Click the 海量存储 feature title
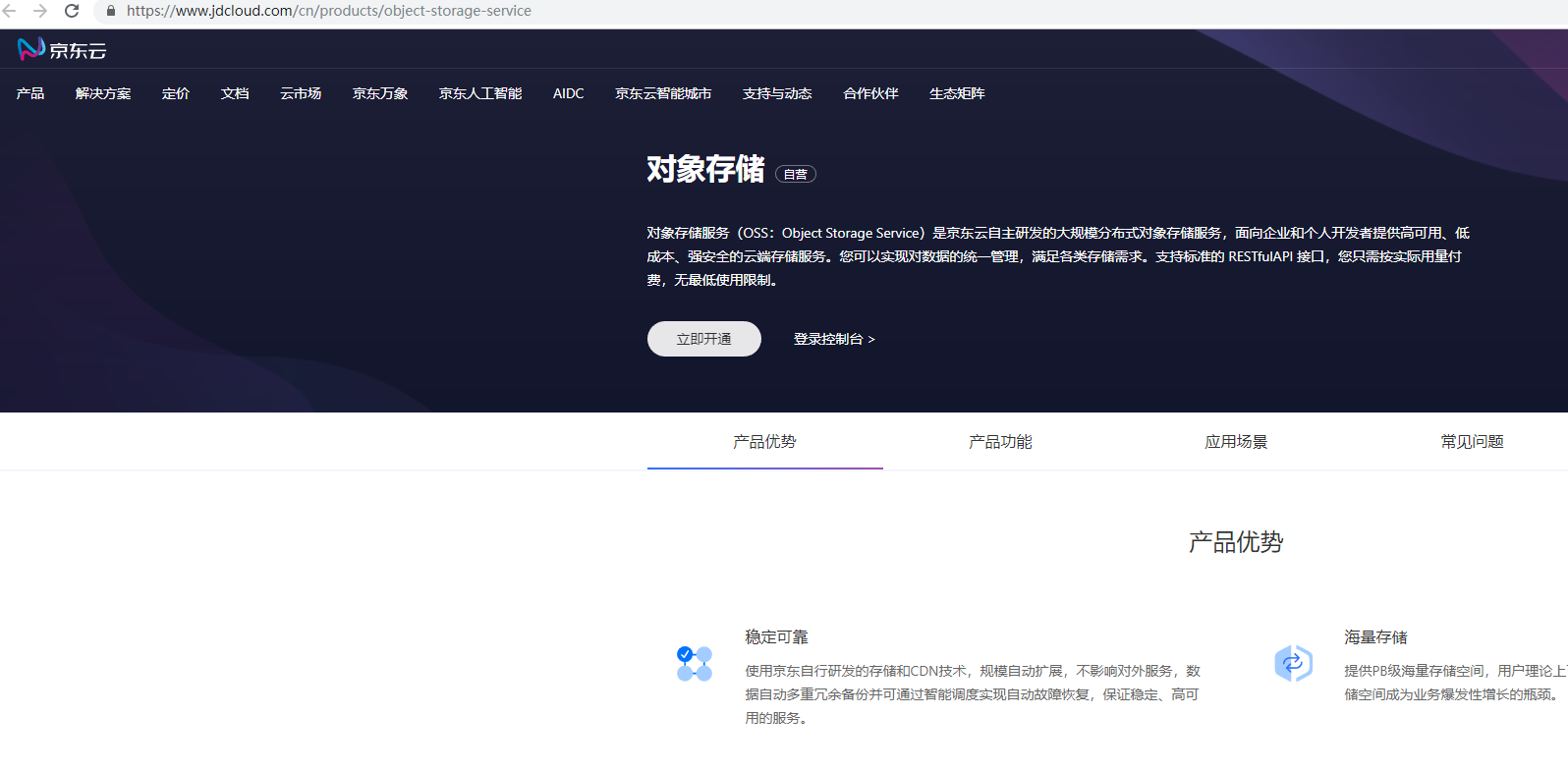The height and width of the screenshot is (771, 1568). click(1375, 637)
